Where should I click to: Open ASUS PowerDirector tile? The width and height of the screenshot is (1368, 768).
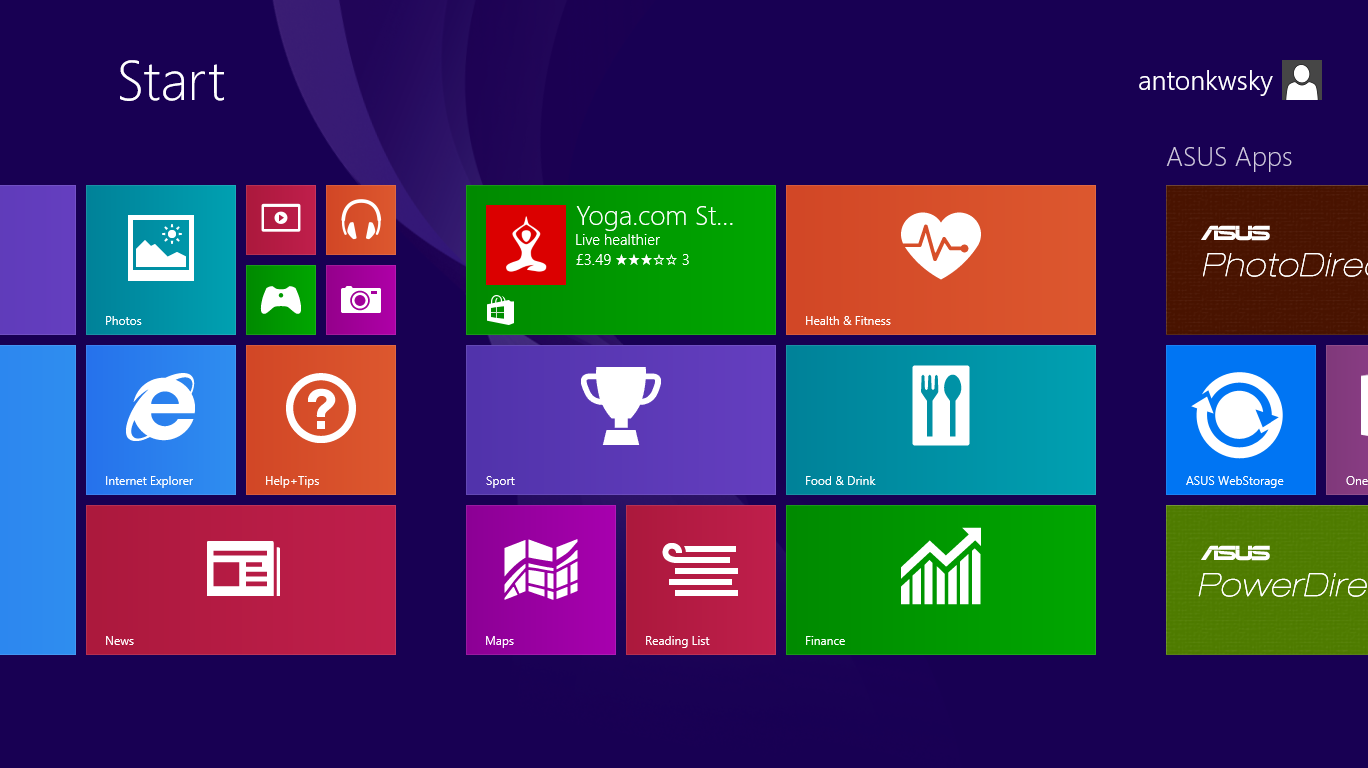point(1267,580)
